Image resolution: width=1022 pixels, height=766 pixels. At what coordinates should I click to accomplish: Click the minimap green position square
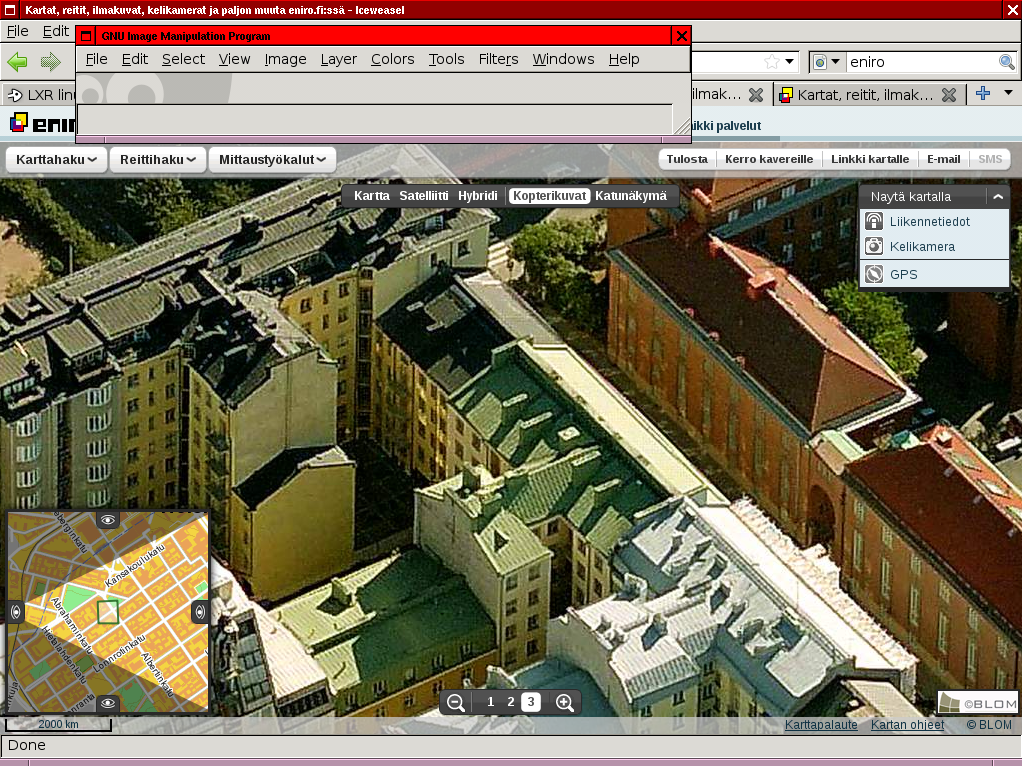pyautogui.click(x=108, y=612)
